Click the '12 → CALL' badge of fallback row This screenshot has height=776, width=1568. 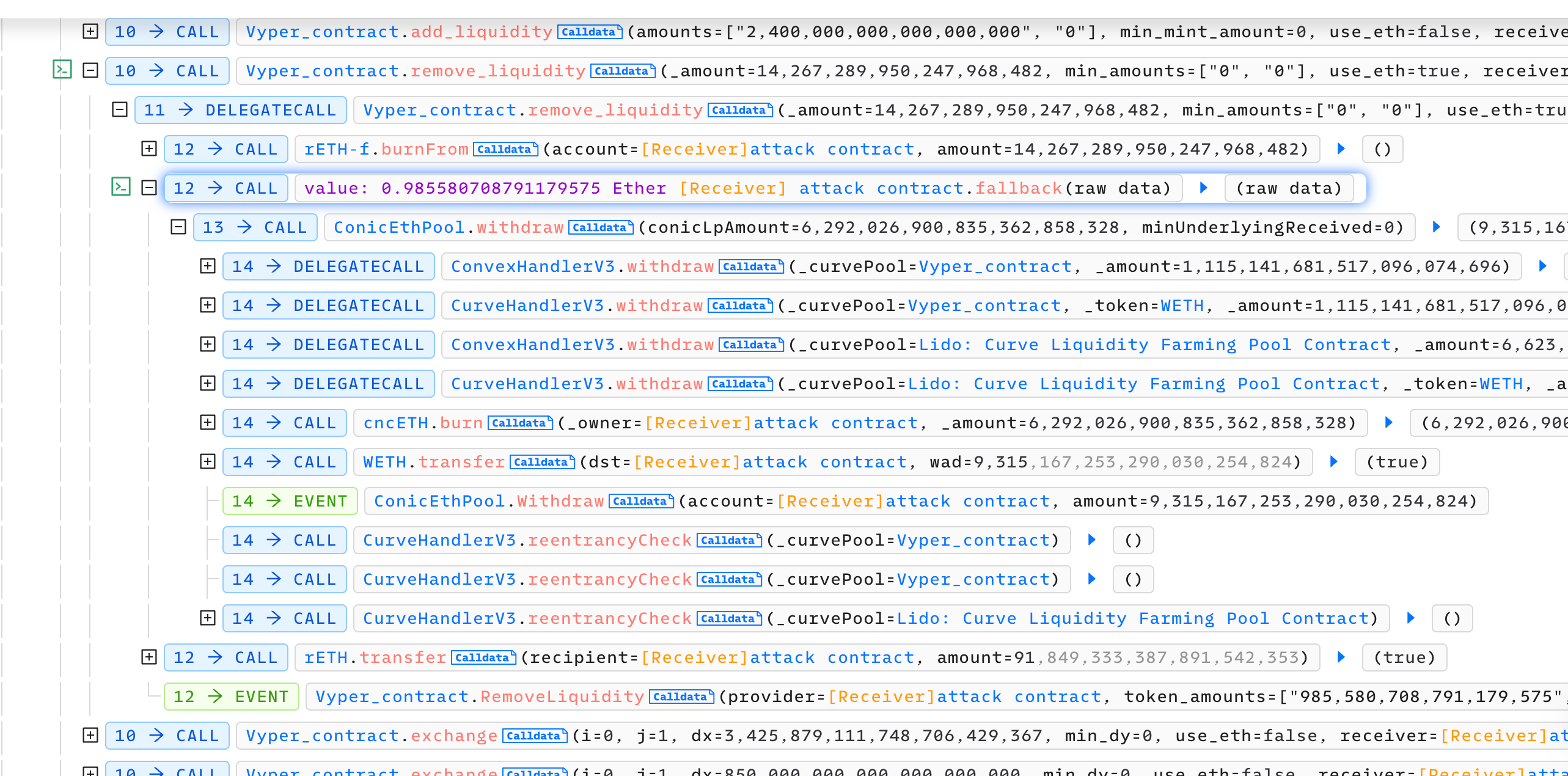[x=225, y=188]
